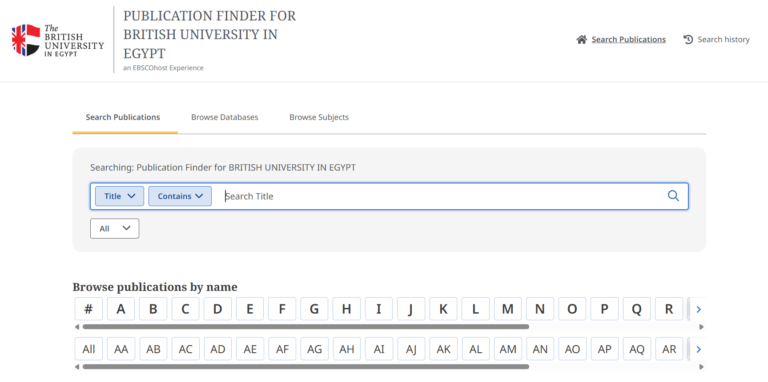Filter publications by AI prefix

coord(379,349)
